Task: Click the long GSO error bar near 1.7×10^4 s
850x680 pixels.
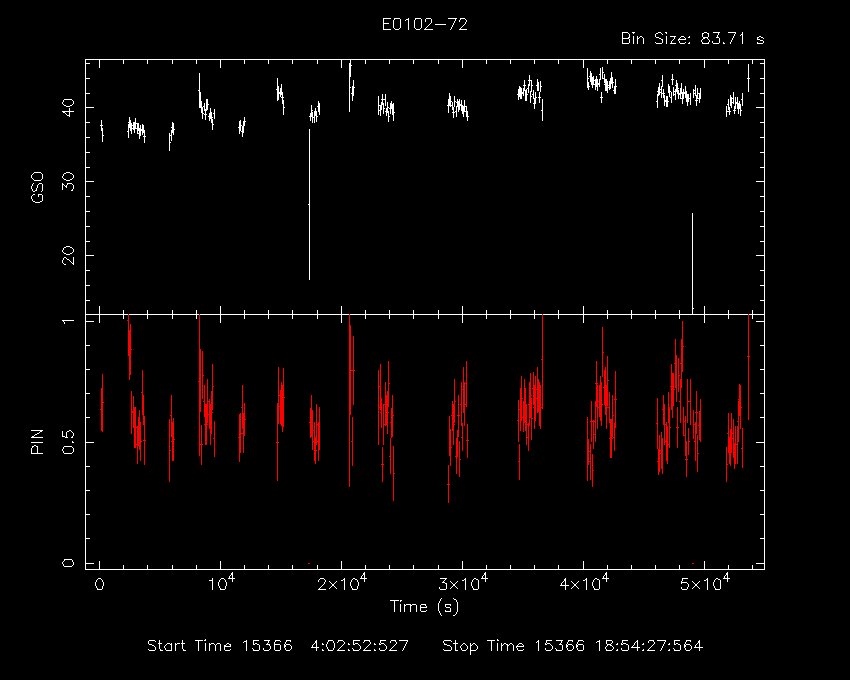Action: tap(310, 204)
